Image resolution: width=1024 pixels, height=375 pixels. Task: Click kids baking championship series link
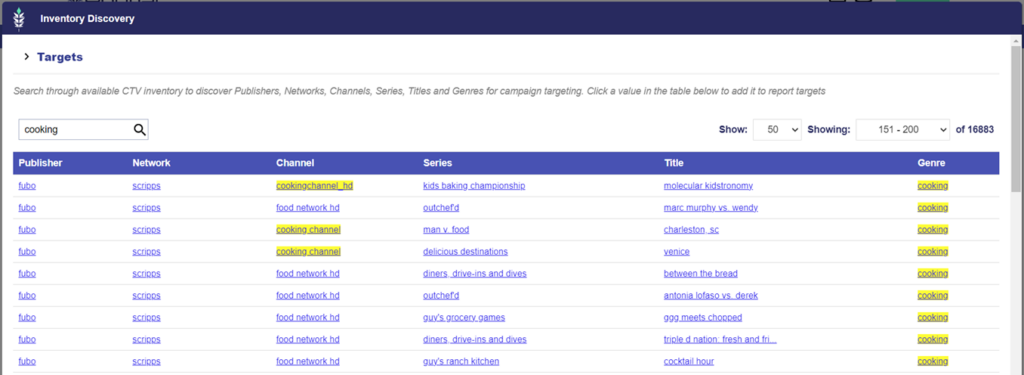[474, 186]
